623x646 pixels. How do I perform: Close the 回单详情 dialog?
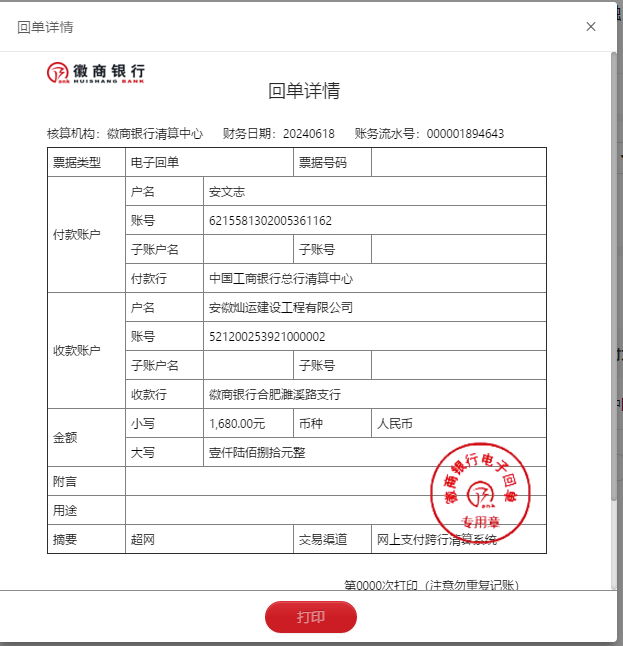[x=592, y=27]
